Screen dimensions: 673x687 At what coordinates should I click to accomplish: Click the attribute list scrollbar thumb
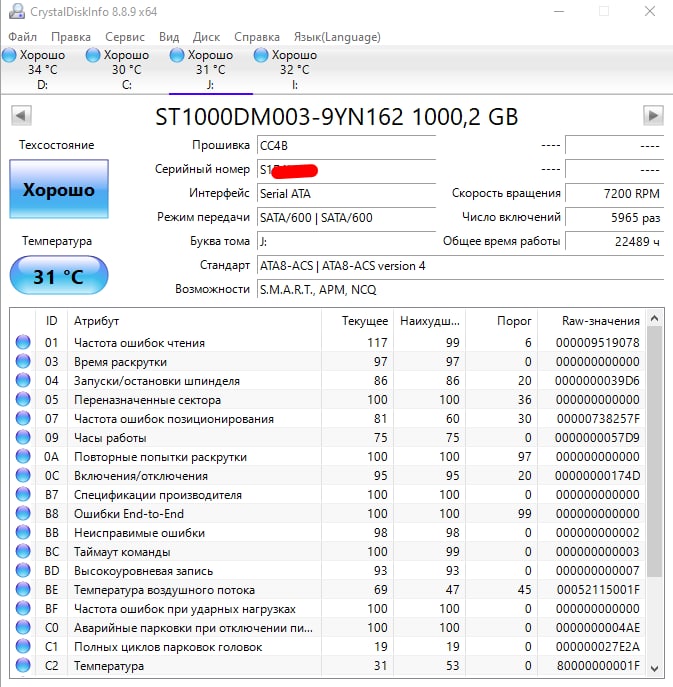tap(654, 452)
